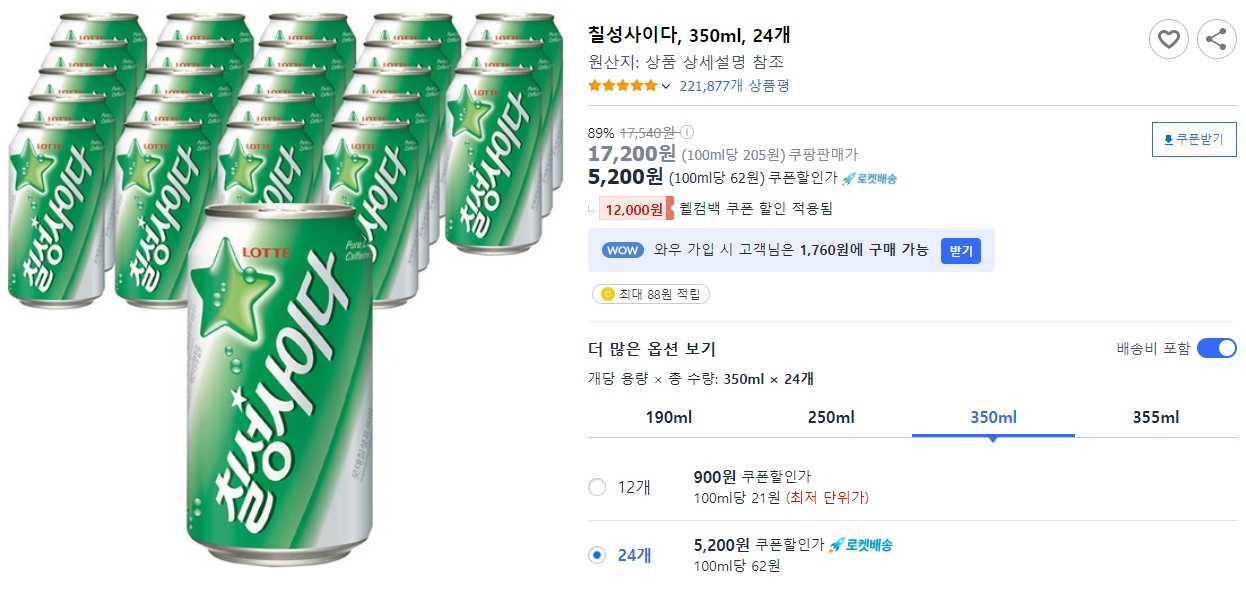This screenshot has width=1246, height=590.
Task: Click the info icon next to 17,540원
Action: point(688,131)
